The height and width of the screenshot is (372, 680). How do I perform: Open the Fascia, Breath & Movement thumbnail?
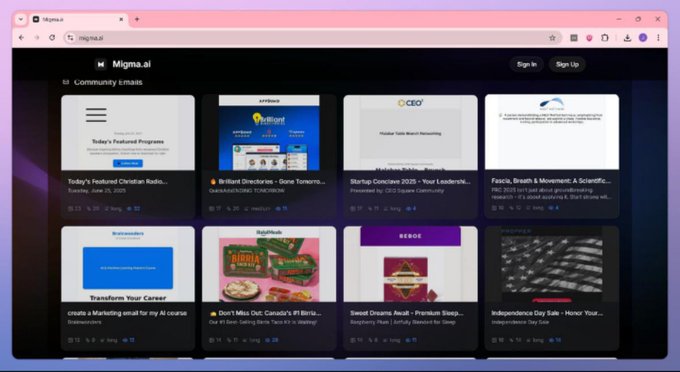pyautogui.click(x=552, y=132)
